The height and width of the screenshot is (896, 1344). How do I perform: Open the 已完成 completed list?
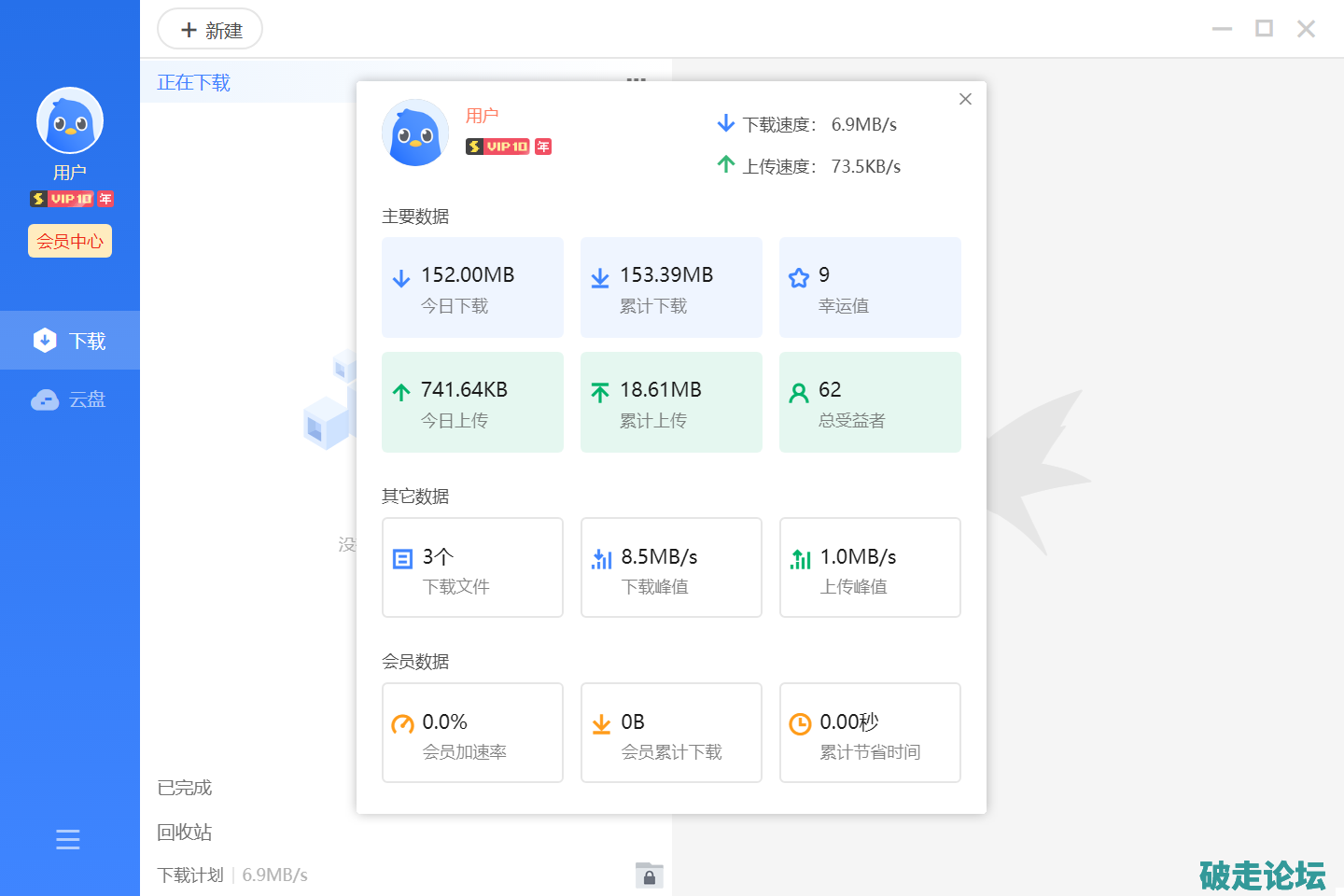point(185,788)
